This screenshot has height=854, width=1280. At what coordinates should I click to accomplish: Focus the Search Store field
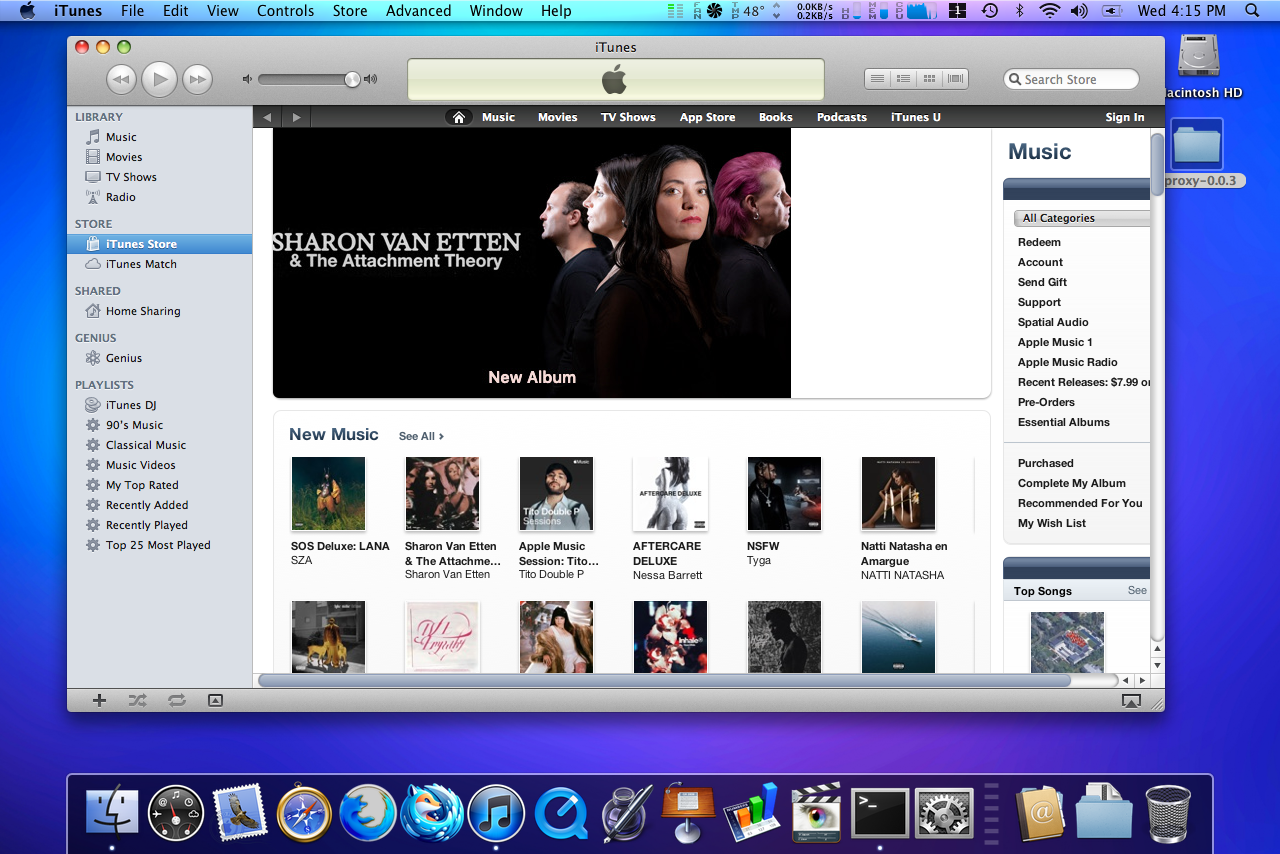pos(1071,79)
